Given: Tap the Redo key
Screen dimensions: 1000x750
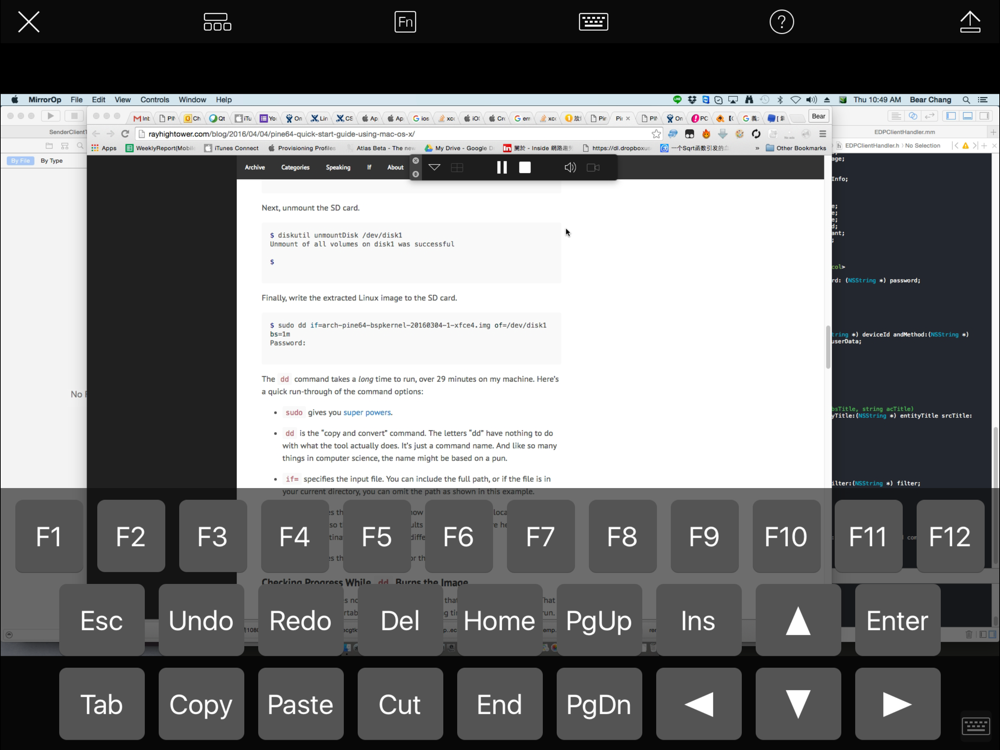Looking at the screenshot, I should click(x=300, y=620).
